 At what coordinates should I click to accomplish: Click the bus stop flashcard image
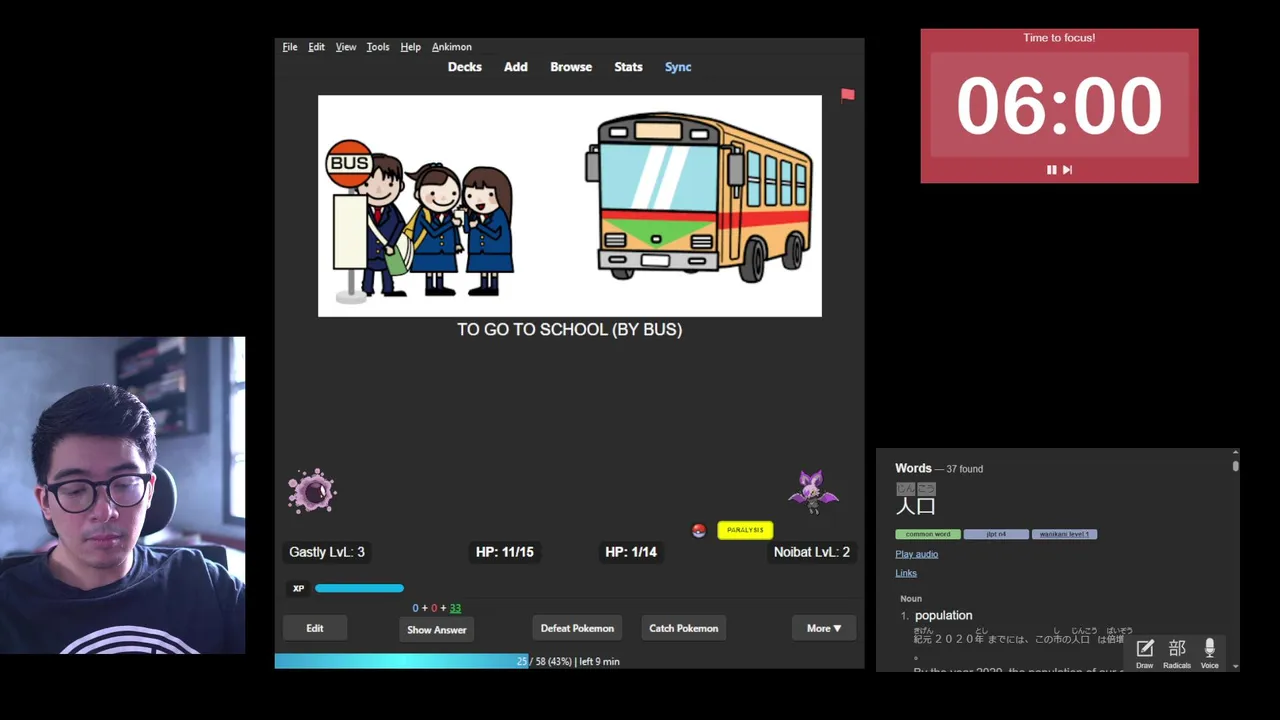pyautogui.click(x=570, y=206)
